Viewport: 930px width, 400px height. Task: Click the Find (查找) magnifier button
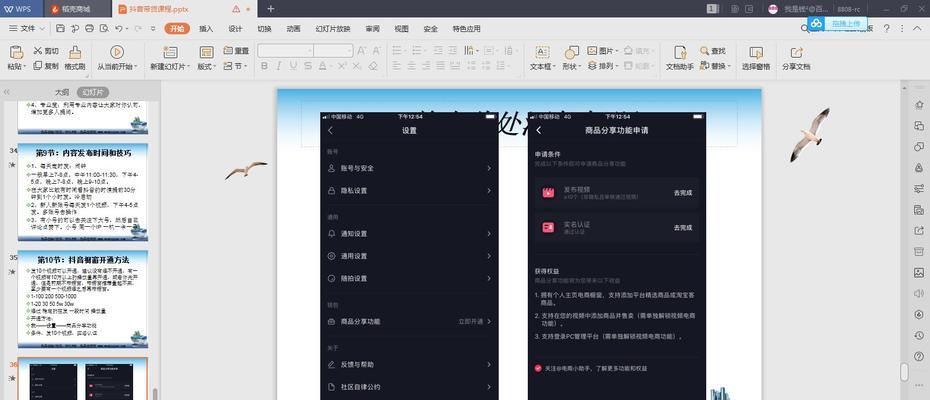click(x=714, y=51)
